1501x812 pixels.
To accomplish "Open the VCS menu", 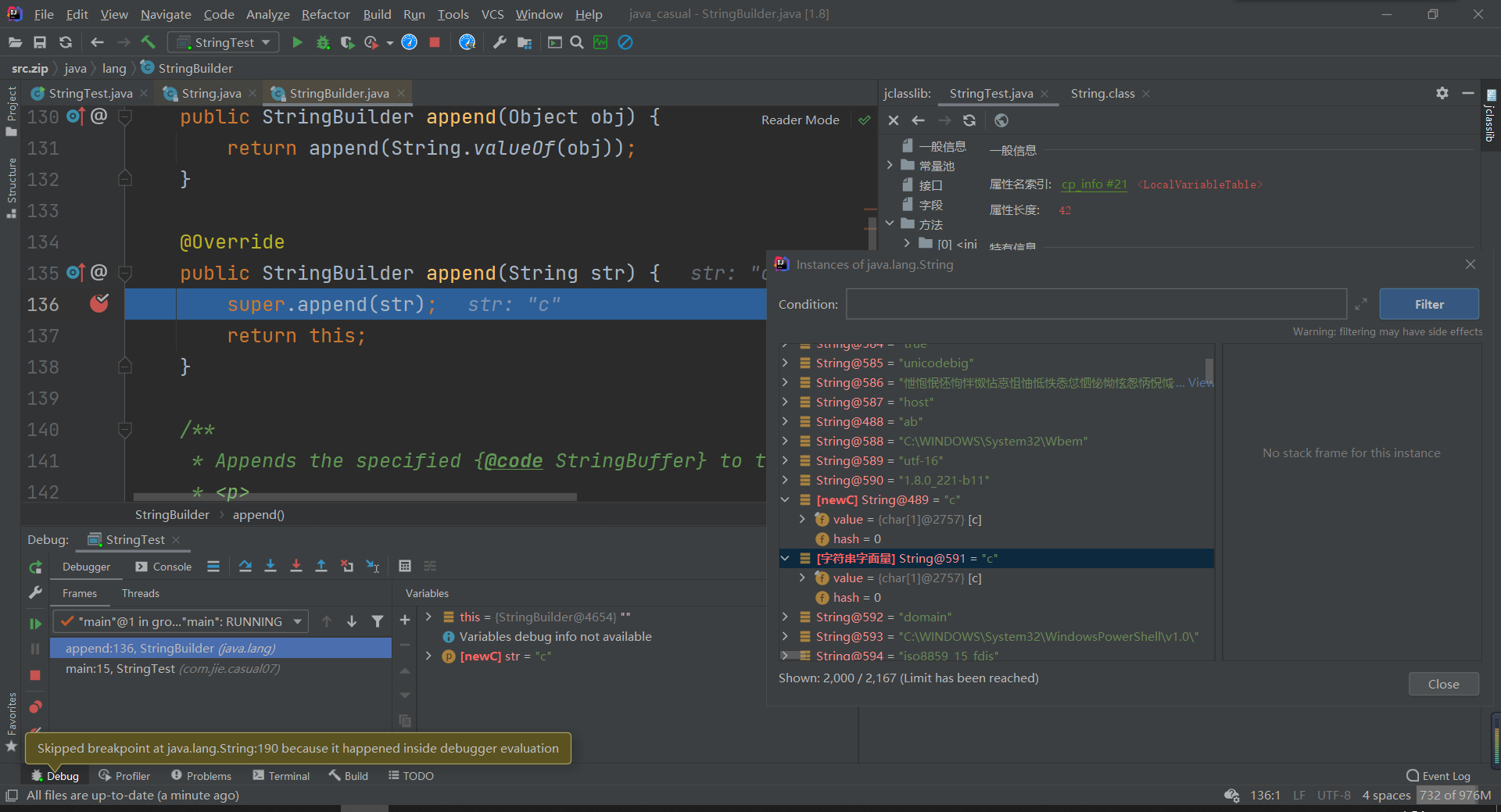I will pos(493,14).
